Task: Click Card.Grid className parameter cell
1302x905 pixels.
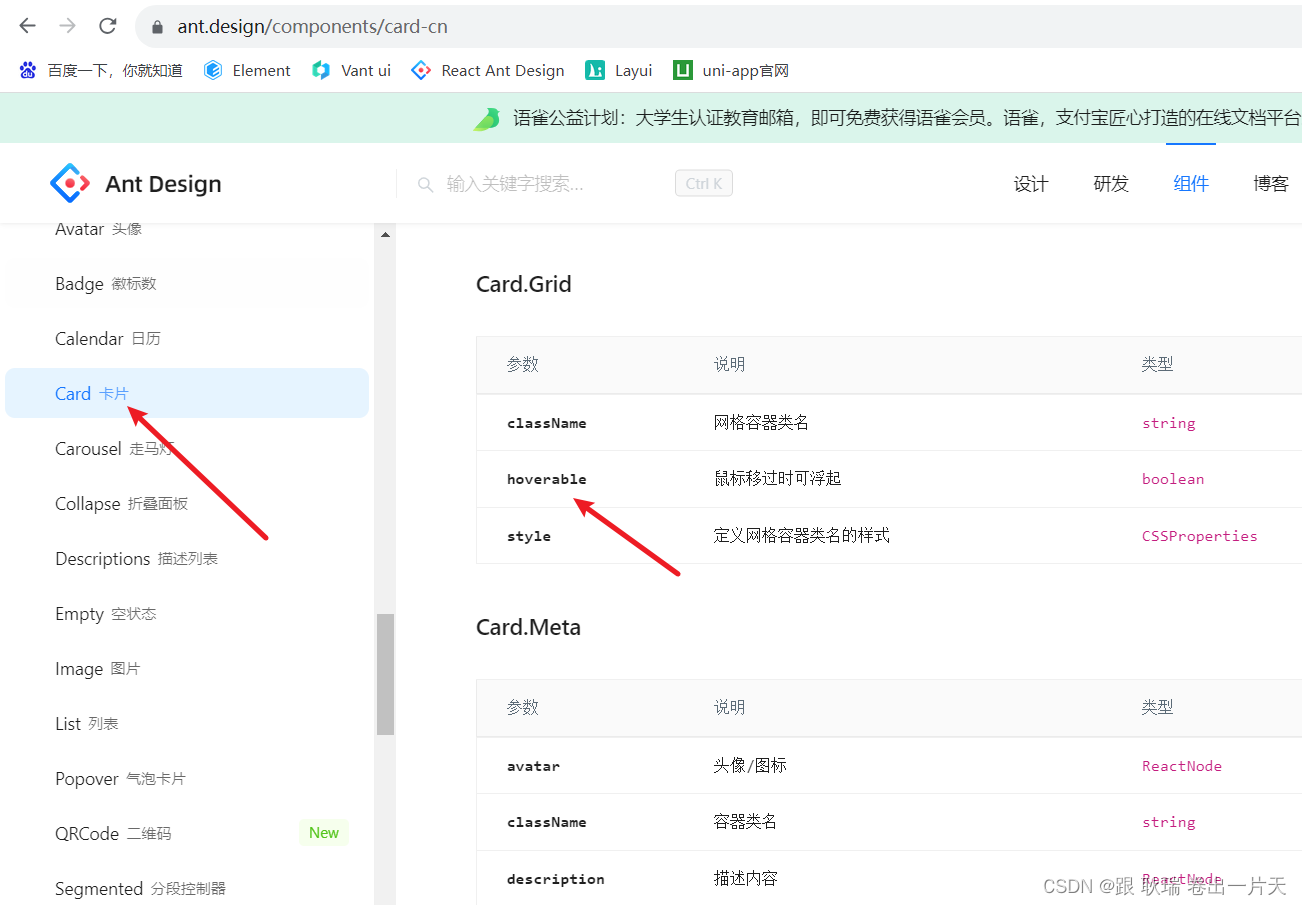Action: [547, 423]
